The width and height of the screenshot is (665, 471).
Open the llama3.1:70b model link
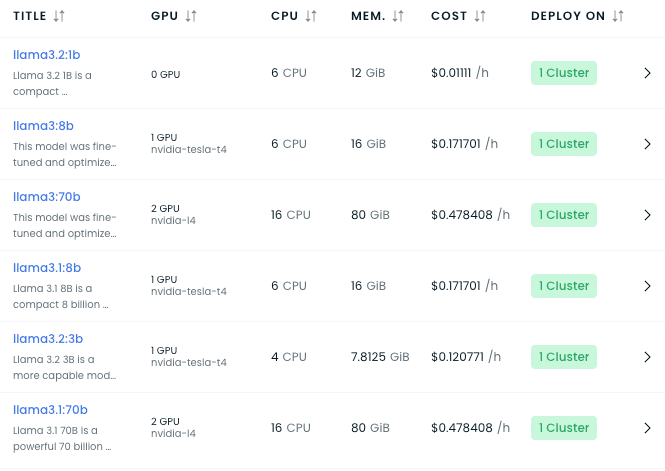(50, 410)
